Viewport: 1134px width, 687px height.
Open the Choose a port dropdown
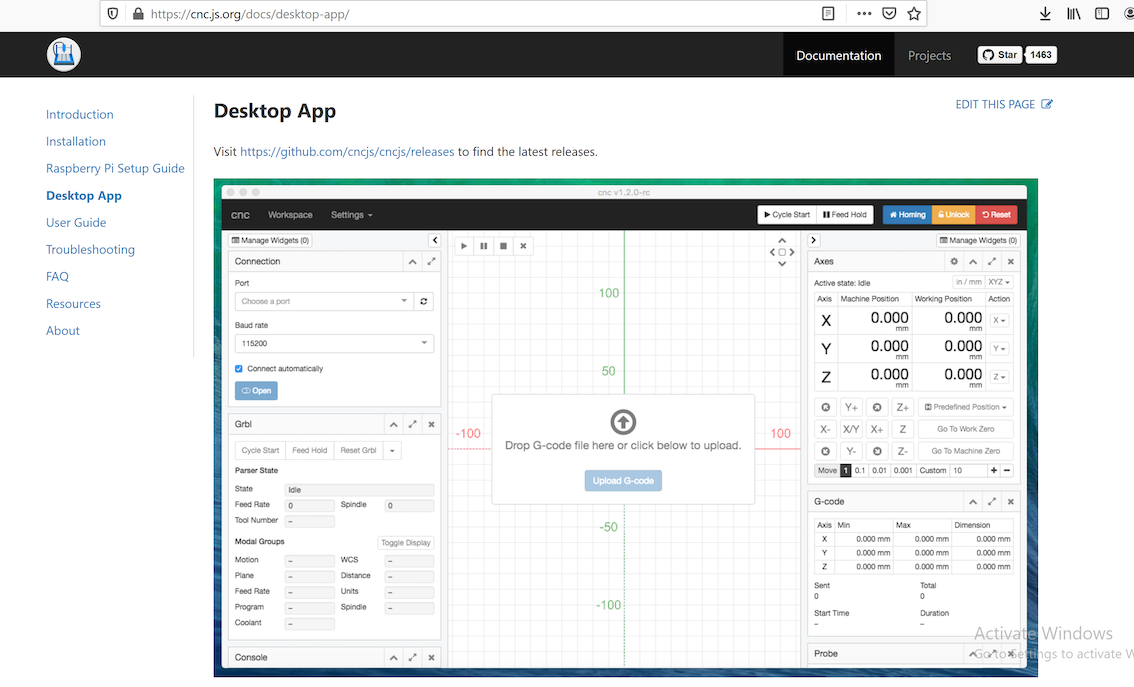click(324, 302)
